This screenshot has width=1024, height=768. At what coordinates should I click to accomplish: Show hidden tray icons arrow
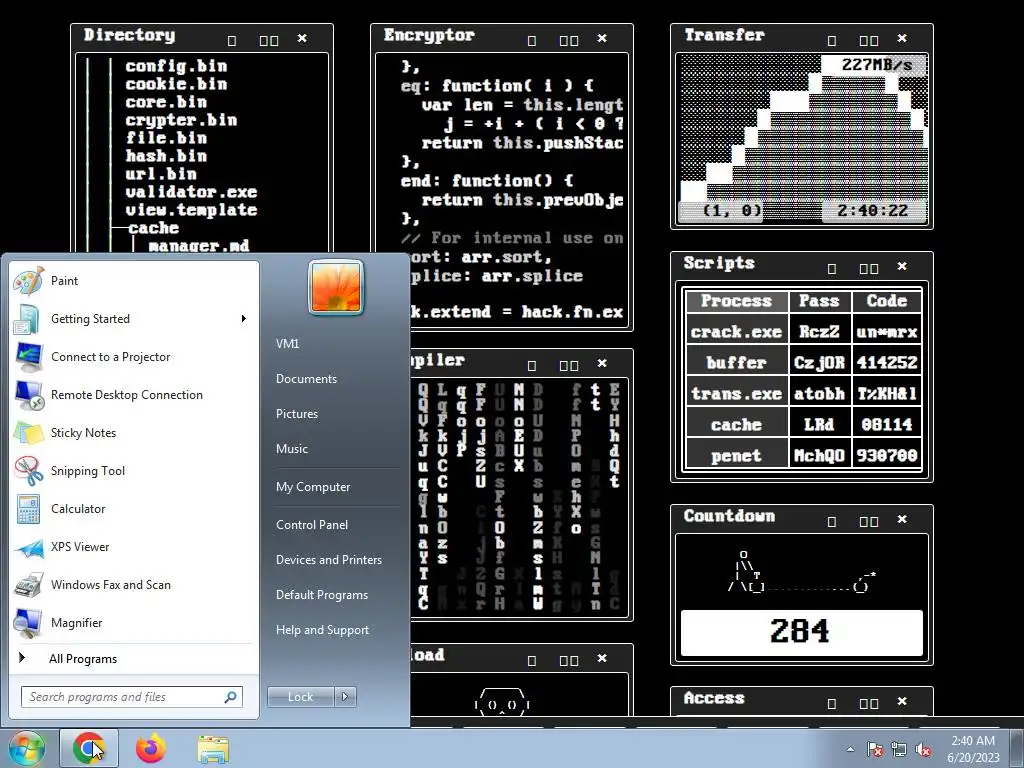(850, 749)
